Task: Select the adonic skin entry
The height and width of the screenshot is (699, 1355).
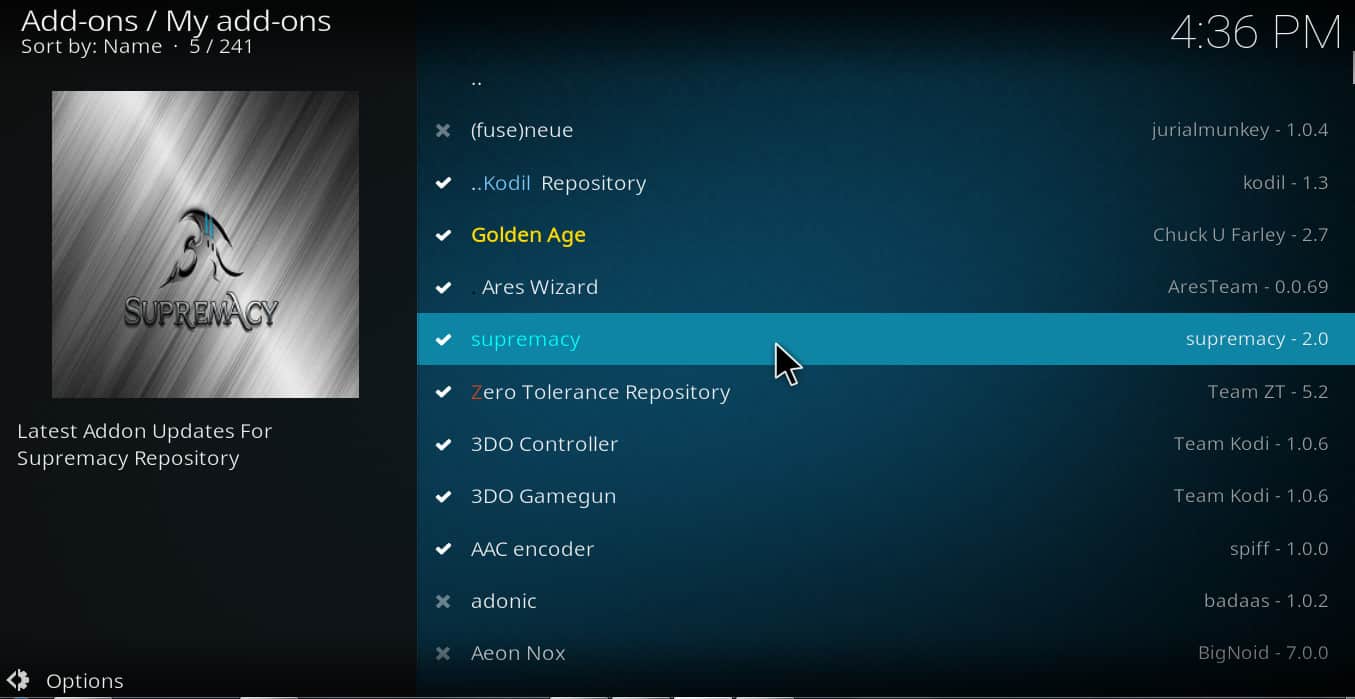Action: (886, 601)
